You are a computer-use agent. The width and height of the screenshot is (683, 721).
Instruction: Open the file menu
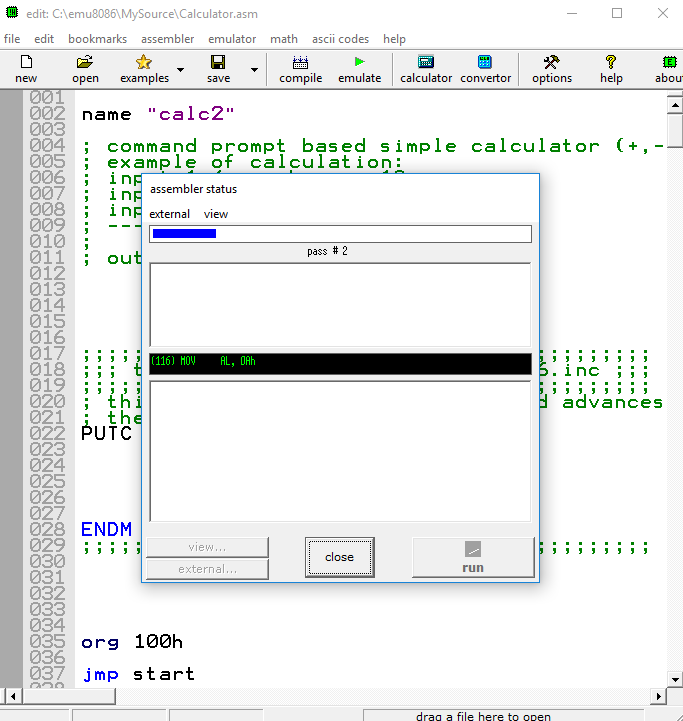[x=12, y=39]
